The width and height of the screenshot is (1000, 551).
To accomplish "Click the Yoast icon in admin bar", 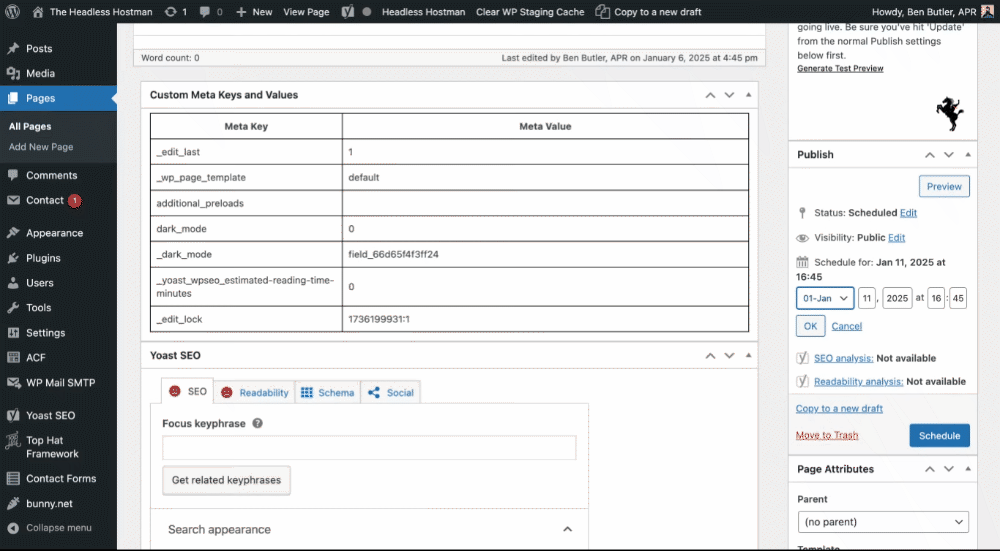I will pyautogui.click(x=348, y=12).
